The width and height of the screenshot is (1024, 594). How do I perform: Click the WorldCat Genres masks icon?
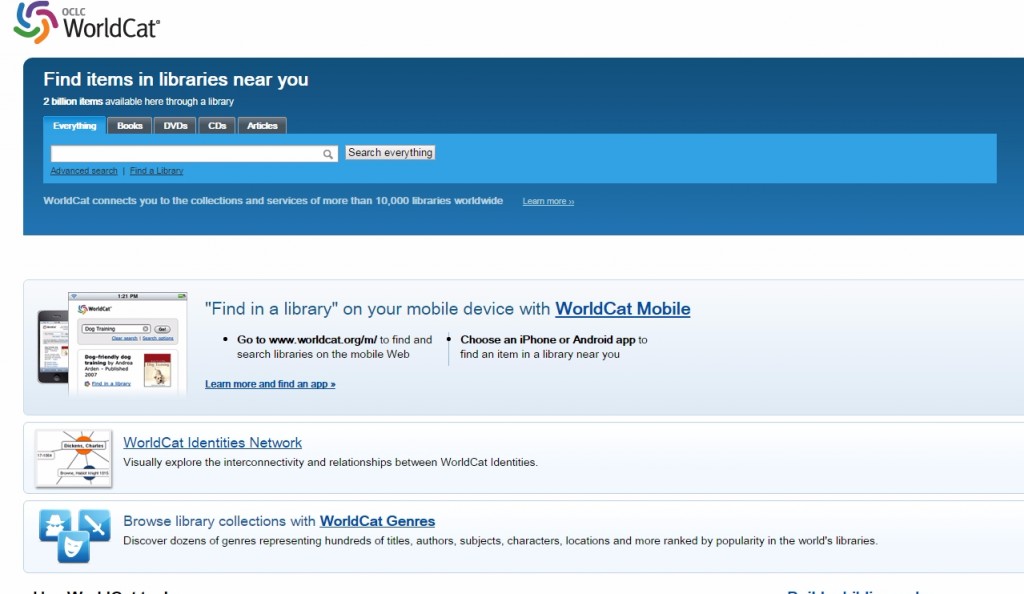tap(74, 535)
